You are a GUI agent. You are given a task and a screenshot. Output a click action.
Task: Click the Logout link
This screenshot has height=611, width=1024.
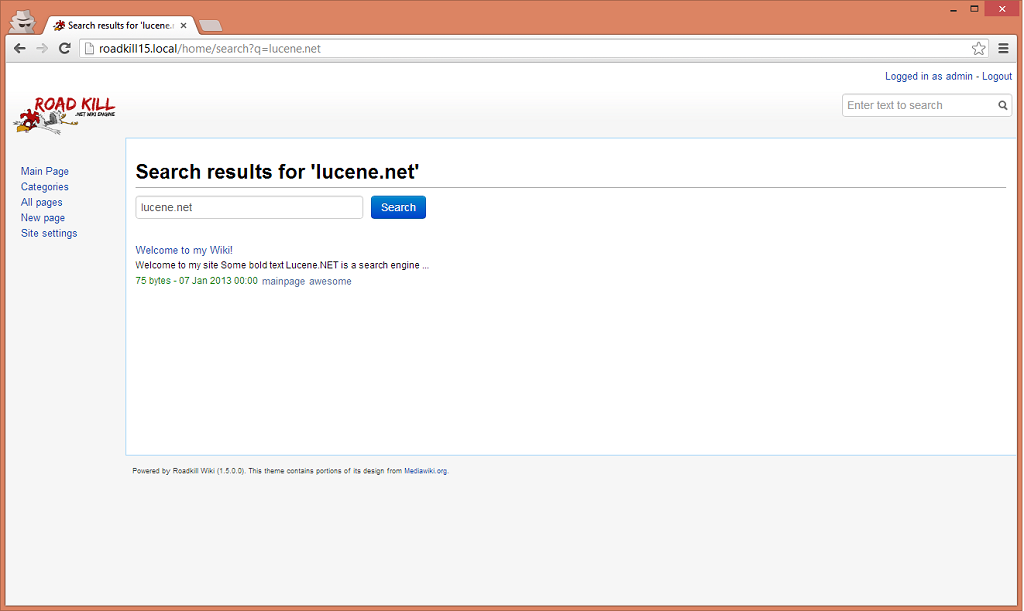pyautogui.click(x=996, y=76)
